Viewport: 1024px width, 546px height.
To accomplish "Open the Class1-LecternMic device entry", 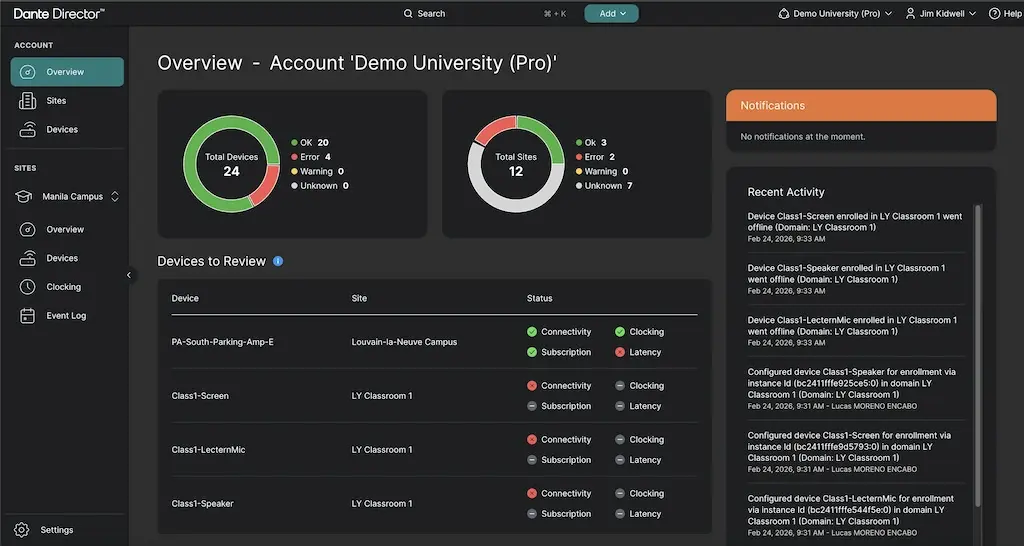I will pos(208,450).
